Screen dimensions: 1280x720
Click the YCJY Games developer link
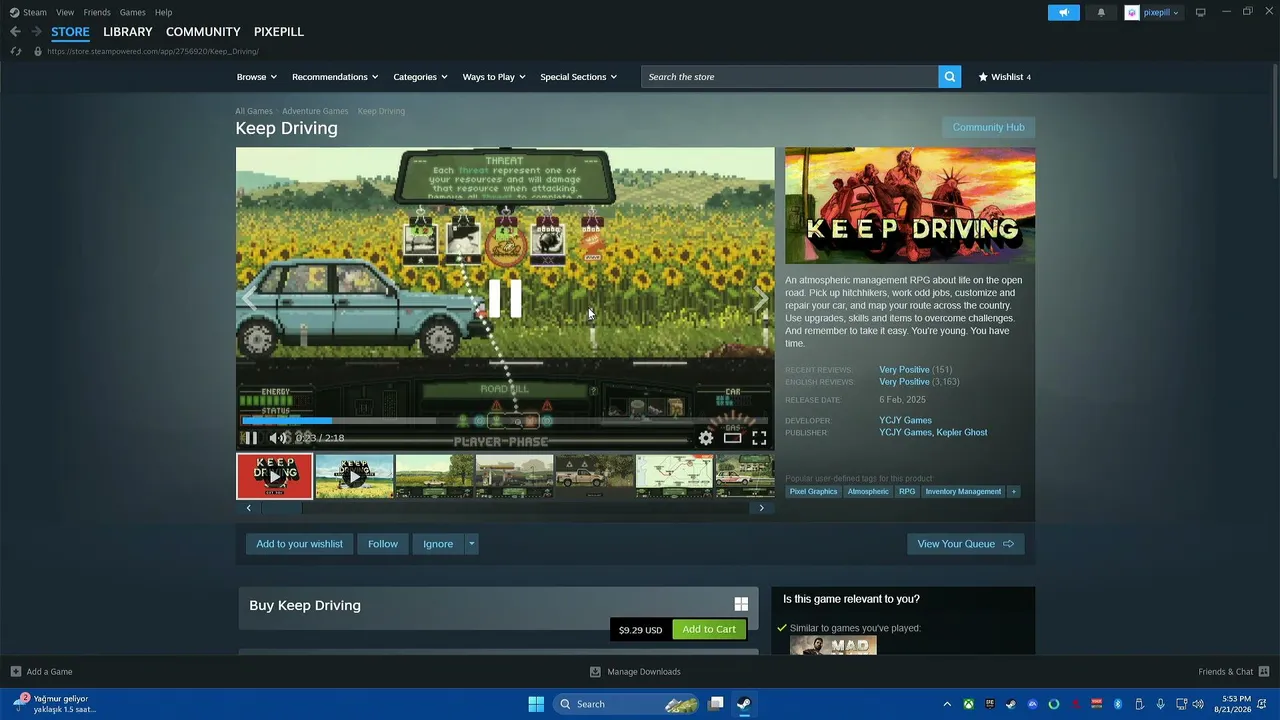click(x=905, y=421)
